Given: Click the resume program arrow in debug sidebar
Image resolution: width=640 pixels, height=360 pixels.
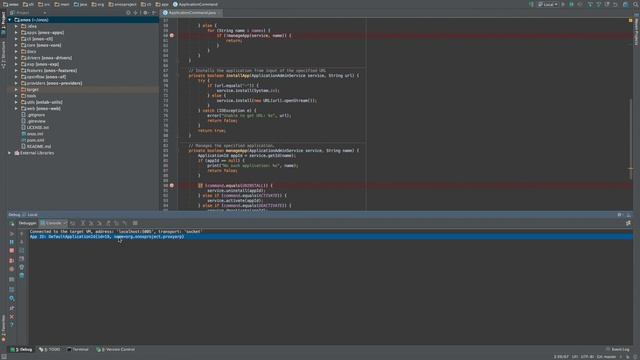Looking at the screenshot, I should (11, 234).
